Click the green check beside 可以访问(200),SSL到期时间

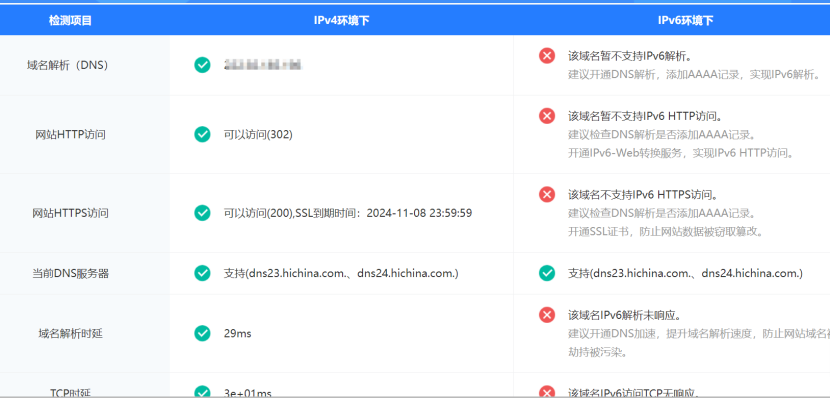point(202,213)
